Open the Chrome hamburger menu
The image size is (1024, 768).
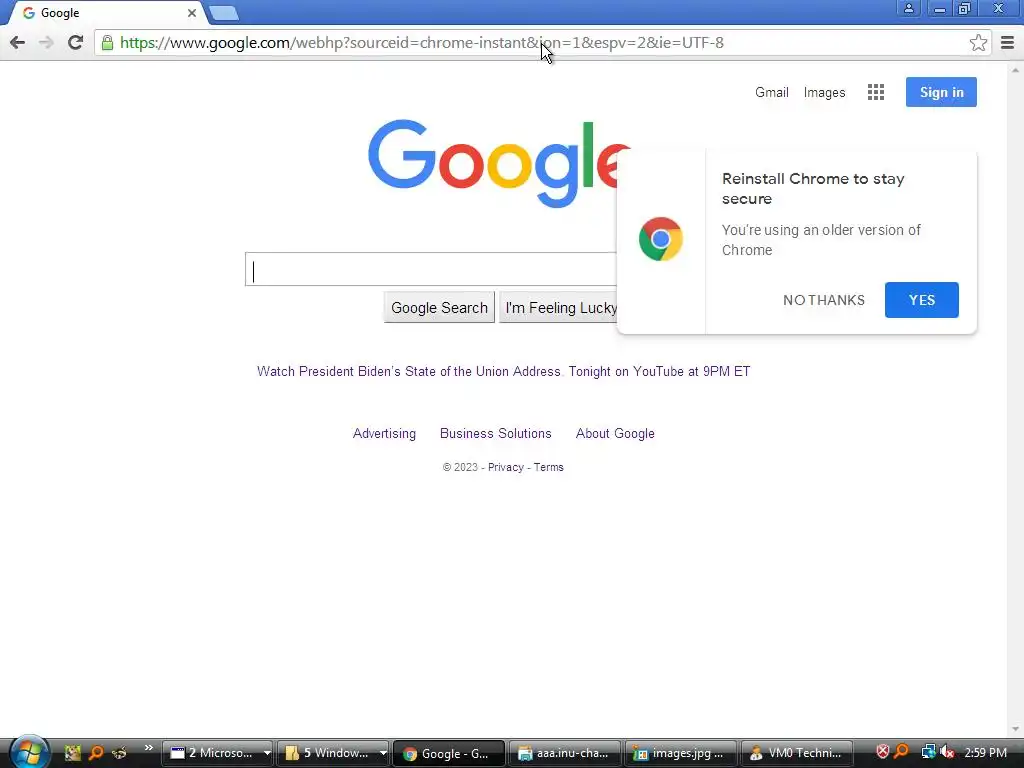click(1007, 42)
